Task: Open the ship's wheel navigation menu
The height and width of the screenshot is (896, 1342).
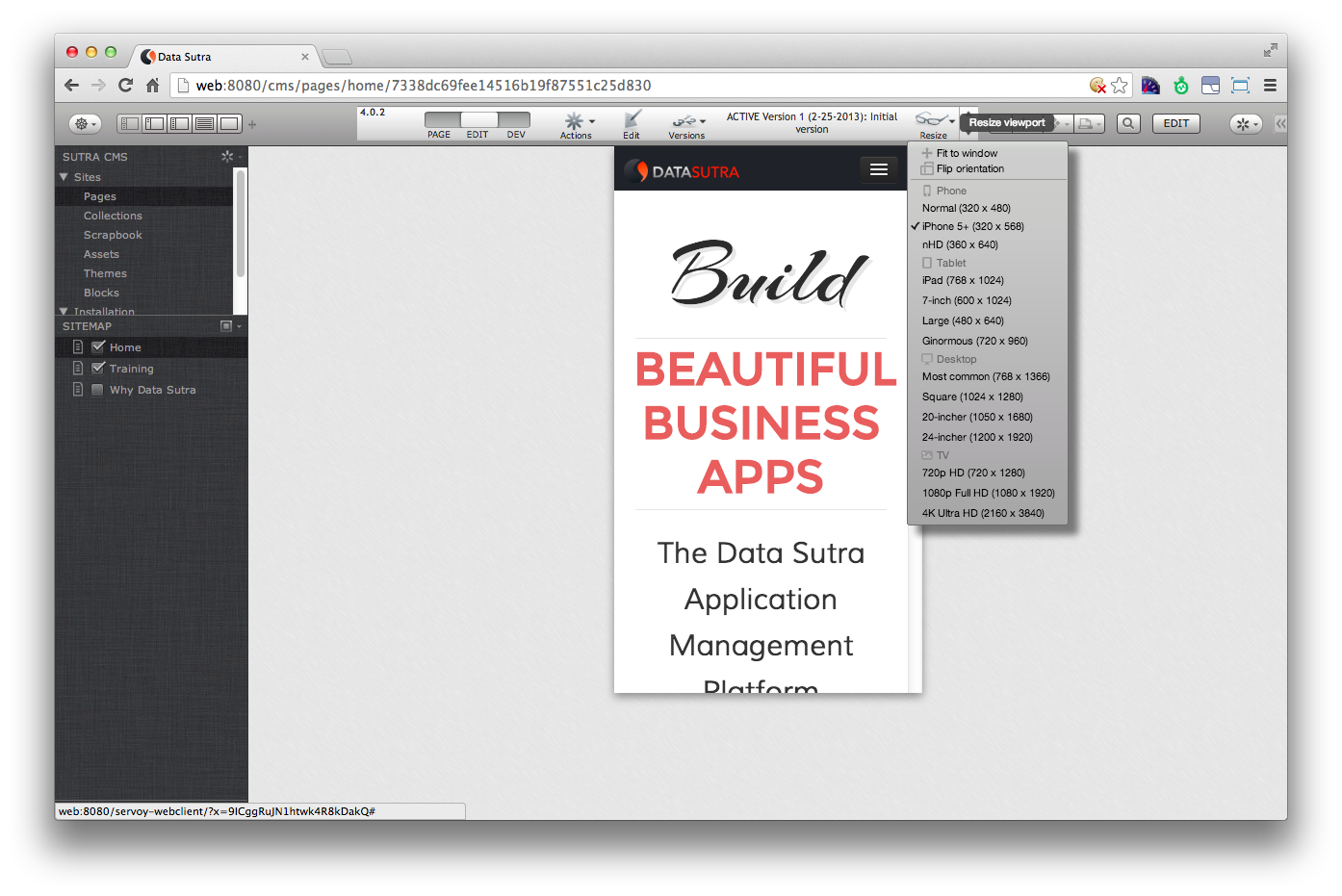Action: 85,123
